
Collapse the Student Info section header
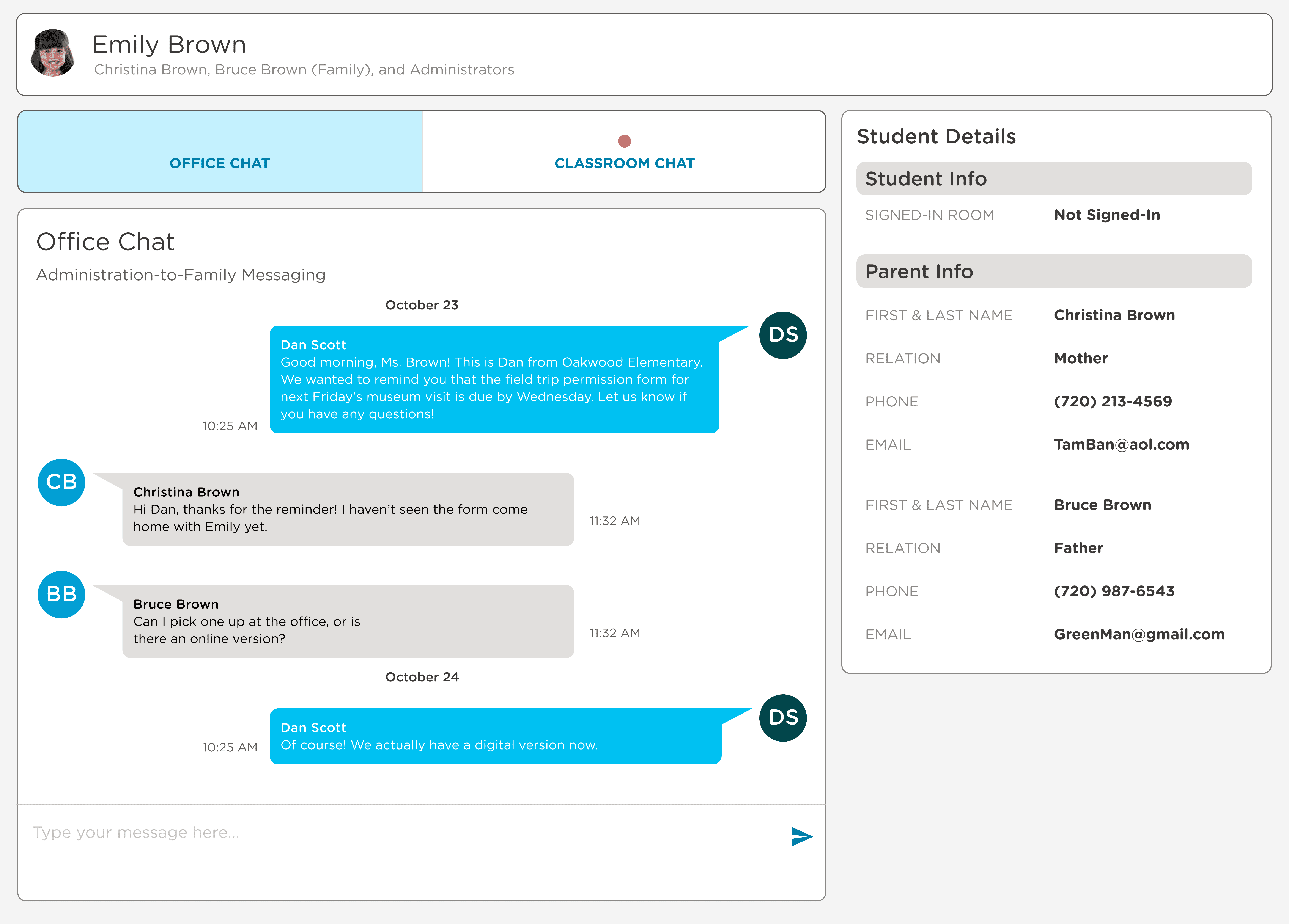[x=1054, y=178]
